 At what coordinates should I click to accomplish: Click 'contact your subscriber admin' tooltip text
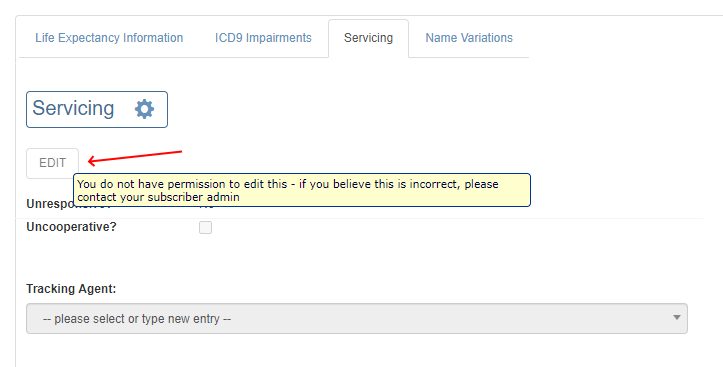pyautogui.click(x=159, y=197)
